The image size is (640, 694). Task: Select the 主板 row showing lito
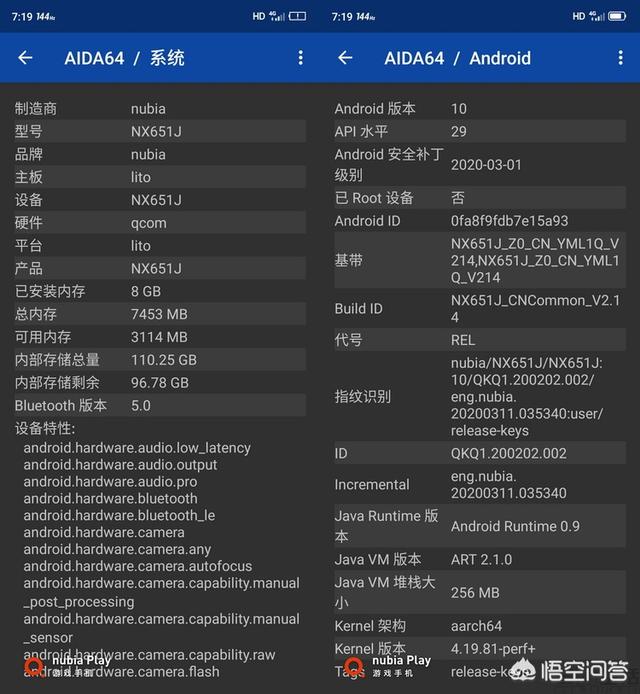pyautogui.click(x=160, y=177)
